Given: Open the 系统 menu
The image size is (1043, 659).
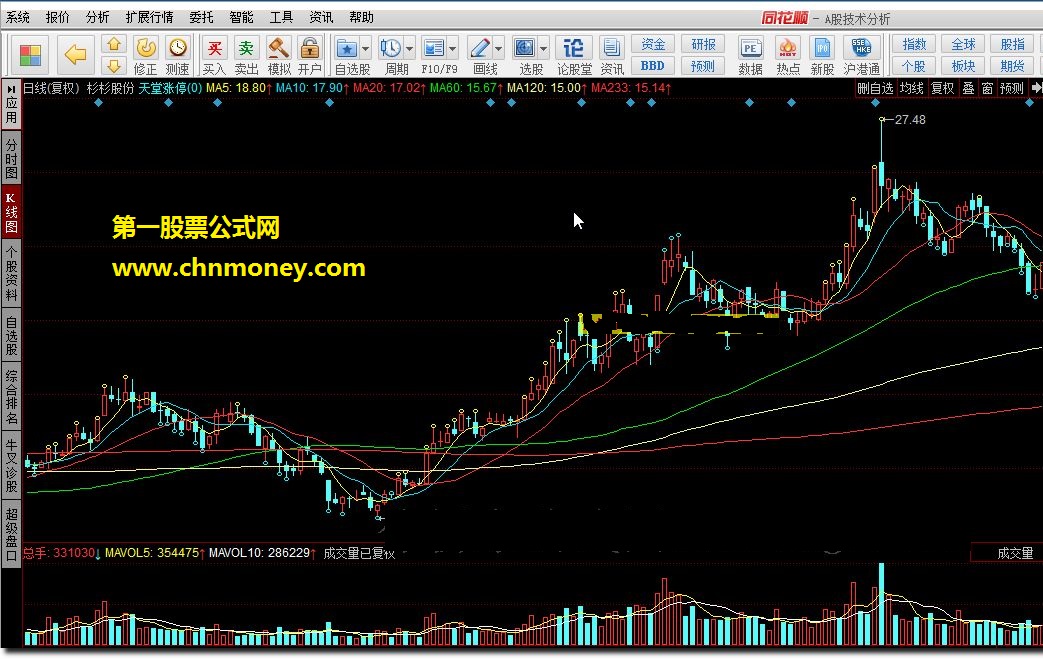Looking at the screenshot, I should point(18,17).
